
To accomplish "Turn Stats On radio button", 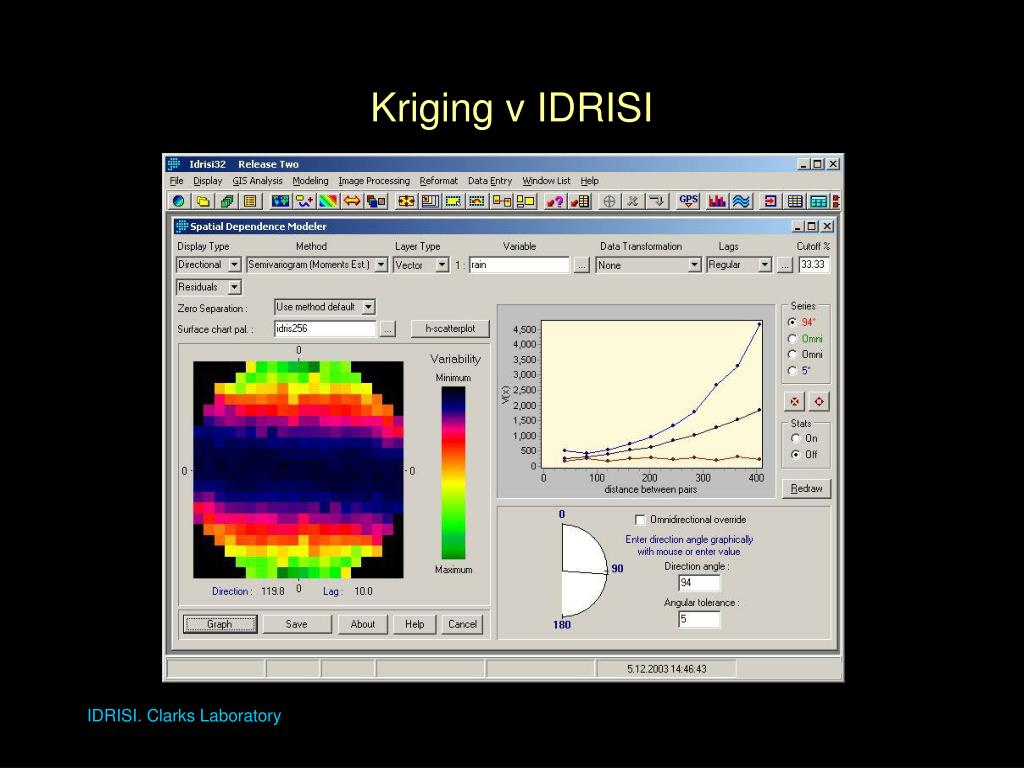I will (x=795, y=438).
